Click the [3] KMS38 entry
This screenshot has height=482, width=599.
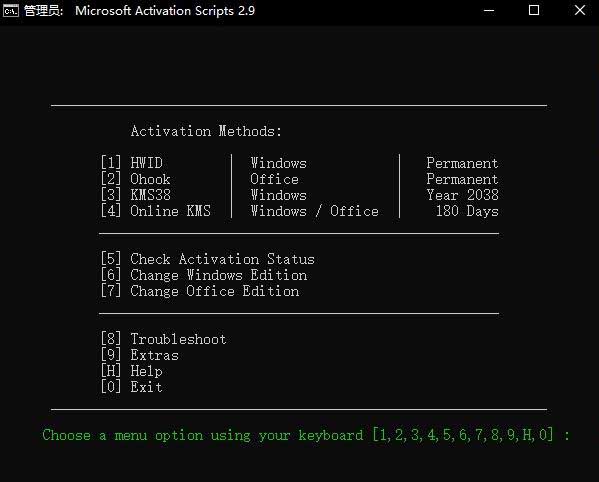[x=136, y=195]
